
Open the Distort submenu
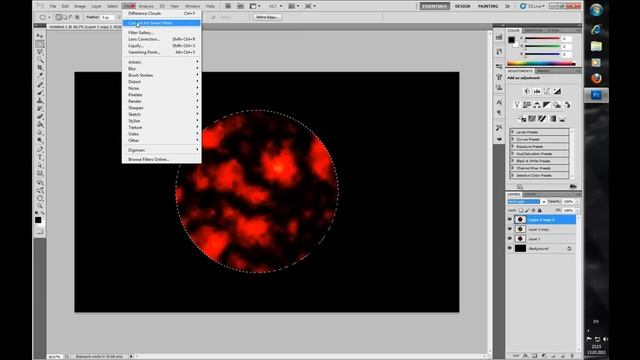(x=162, y=82)
